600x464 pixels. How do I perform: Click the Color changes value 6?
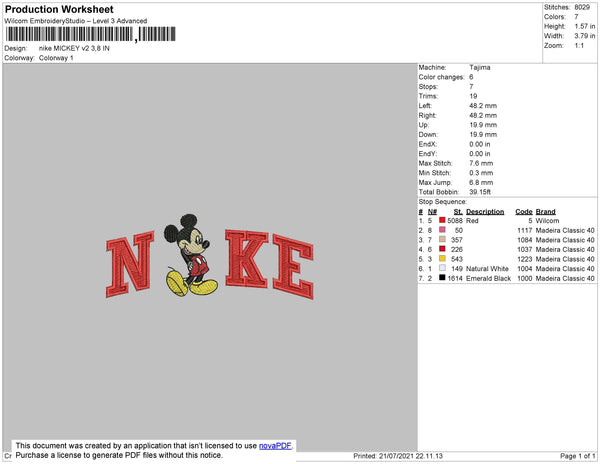pos(471,77)
